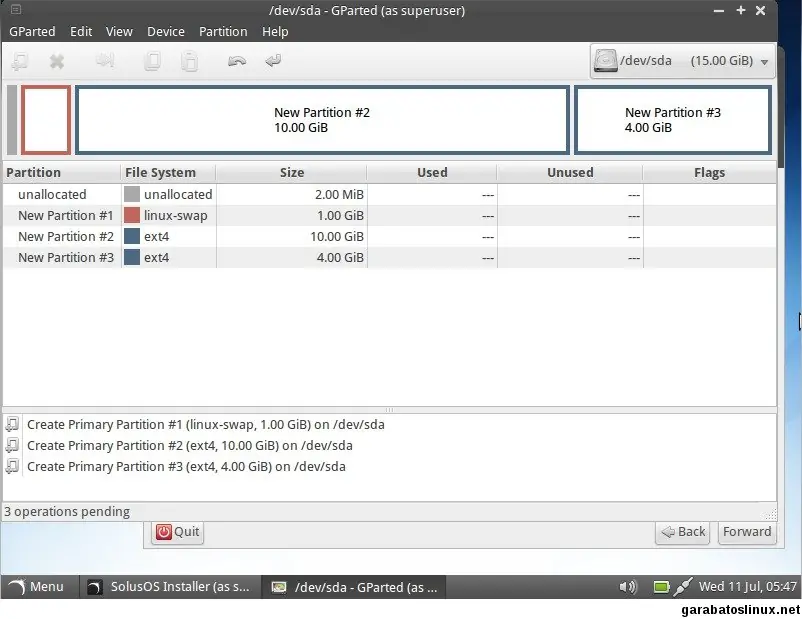Click the icon beside Create Partition #3 operation
The height and width of the screenshot is (619, 802).
pyautogui.click(x=12, y=466)
